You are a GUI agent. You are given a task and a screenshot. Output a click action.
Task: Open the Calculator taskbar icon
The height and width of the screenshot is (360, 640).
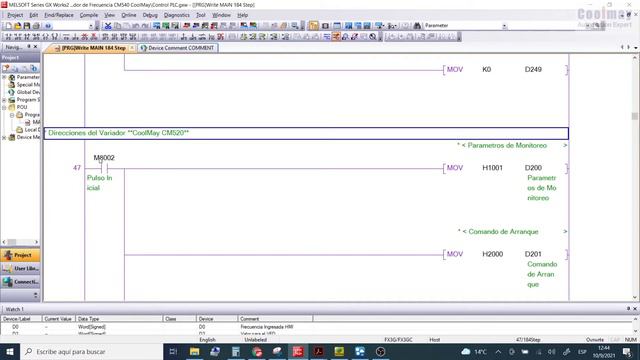[236, 351]
